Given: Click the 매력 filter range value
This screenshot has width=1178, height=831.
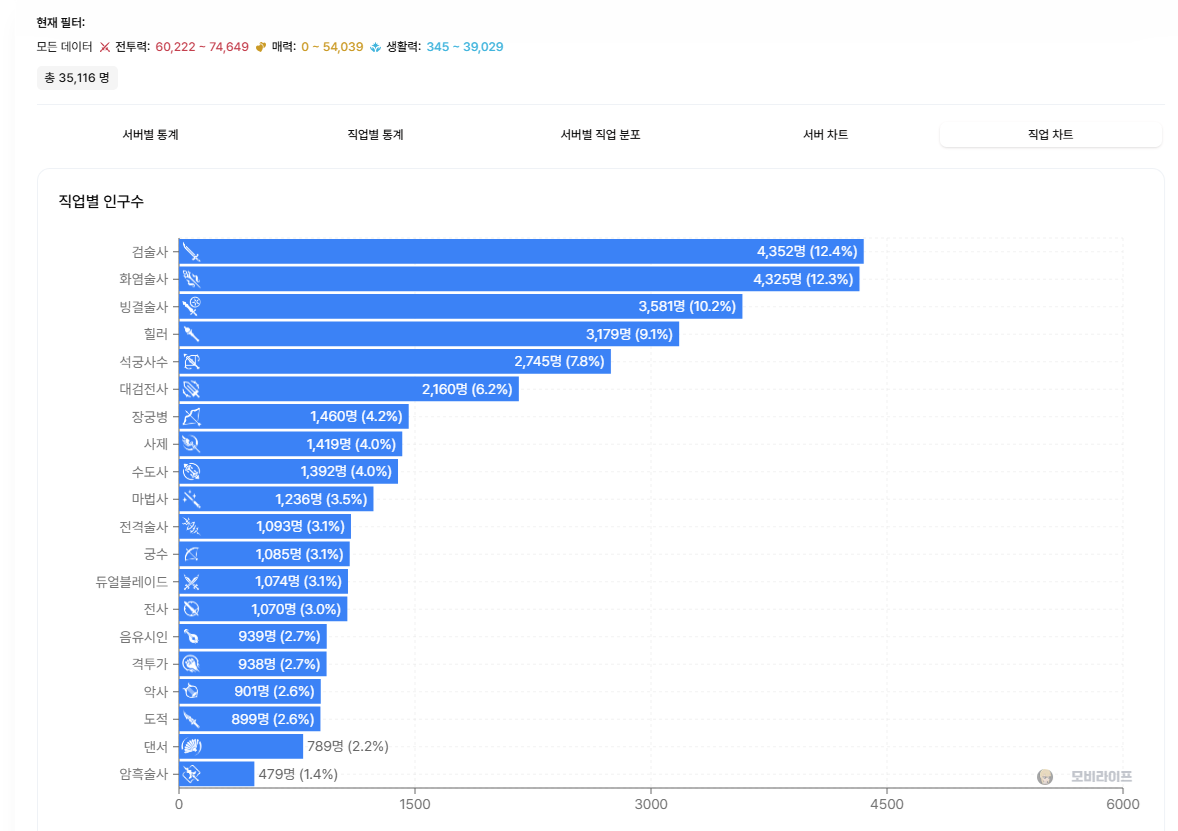Looking at the screenshot, I should click(332, 47).
